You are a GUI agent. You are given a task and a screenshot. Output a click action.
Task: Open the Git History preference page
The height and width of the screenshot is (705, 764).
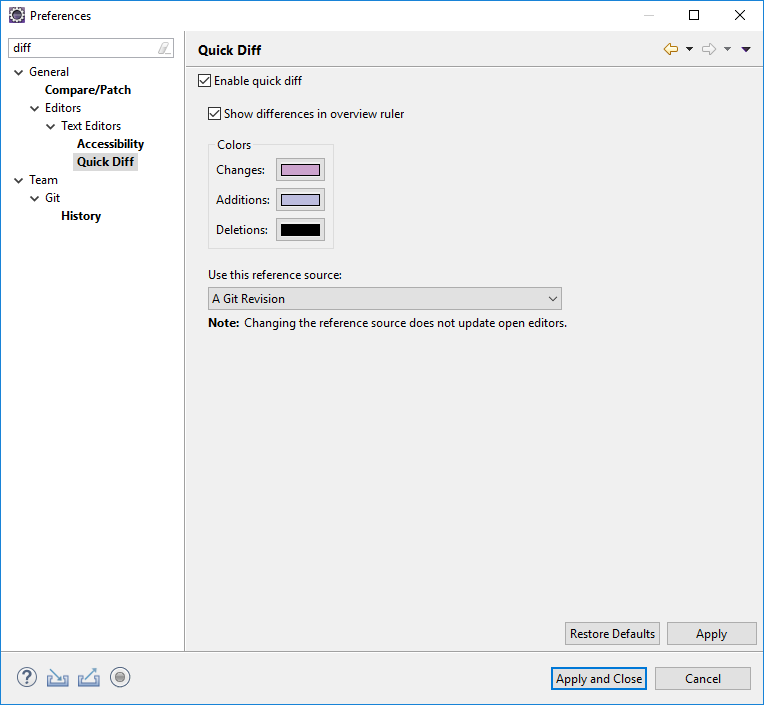click(x=81, y=216)
